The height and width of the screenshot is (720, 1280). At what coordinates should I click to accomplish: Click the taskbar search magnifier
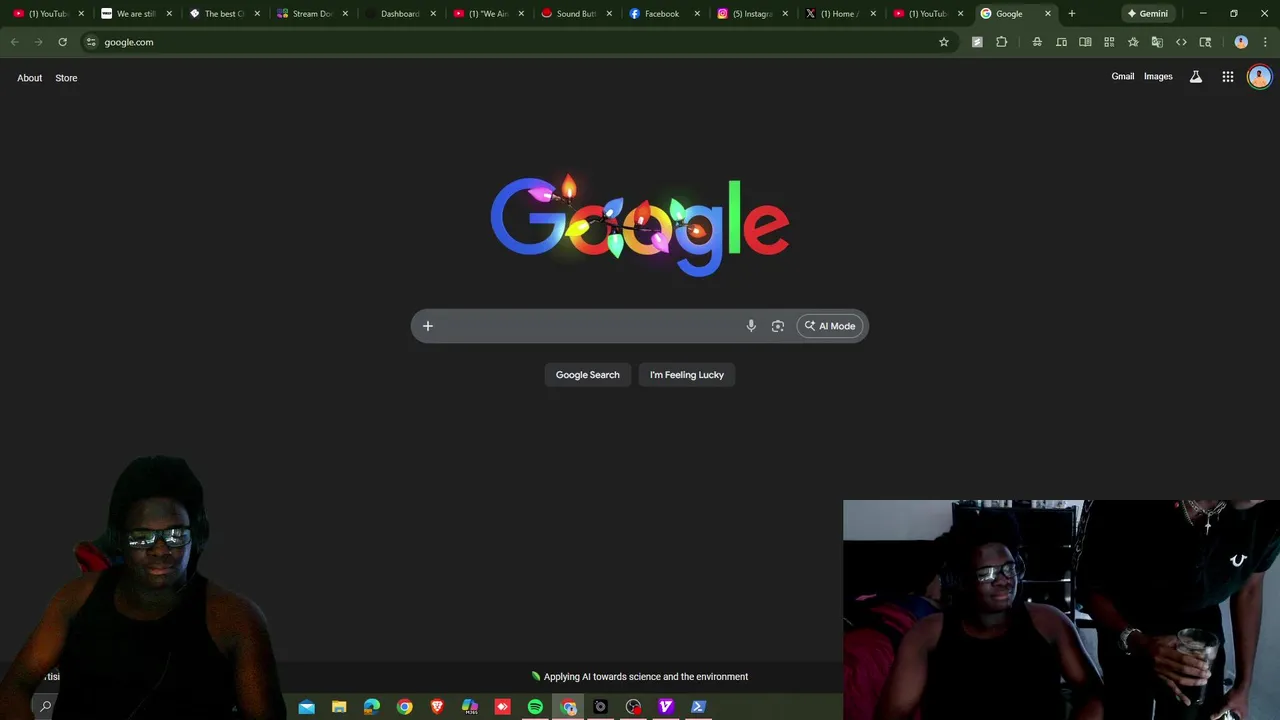pyautogui.click(x=45, y=707)
